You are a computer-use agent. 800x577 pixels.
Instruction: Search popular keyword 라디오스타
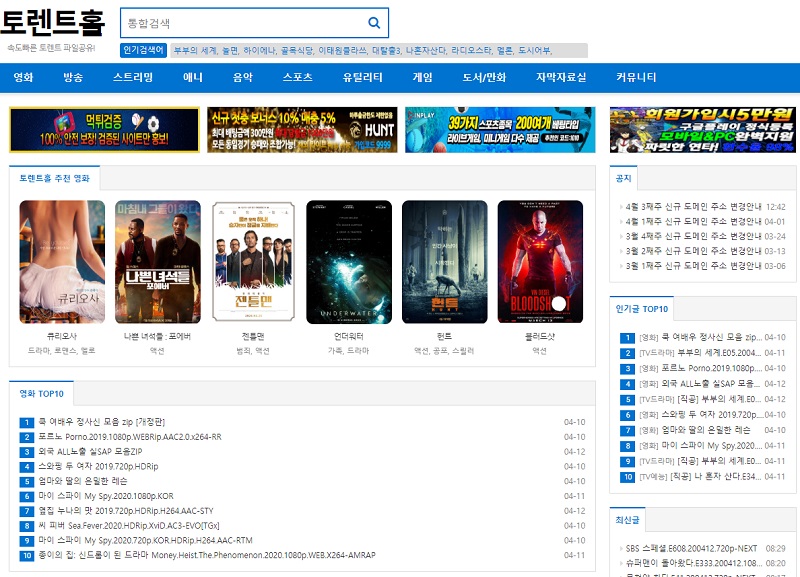472,51
